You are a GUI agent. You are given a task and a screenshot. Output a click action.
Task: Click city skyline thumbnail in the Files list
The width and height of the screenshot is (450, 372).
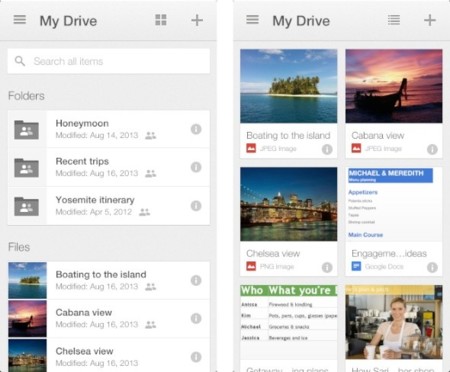point(27,355)
